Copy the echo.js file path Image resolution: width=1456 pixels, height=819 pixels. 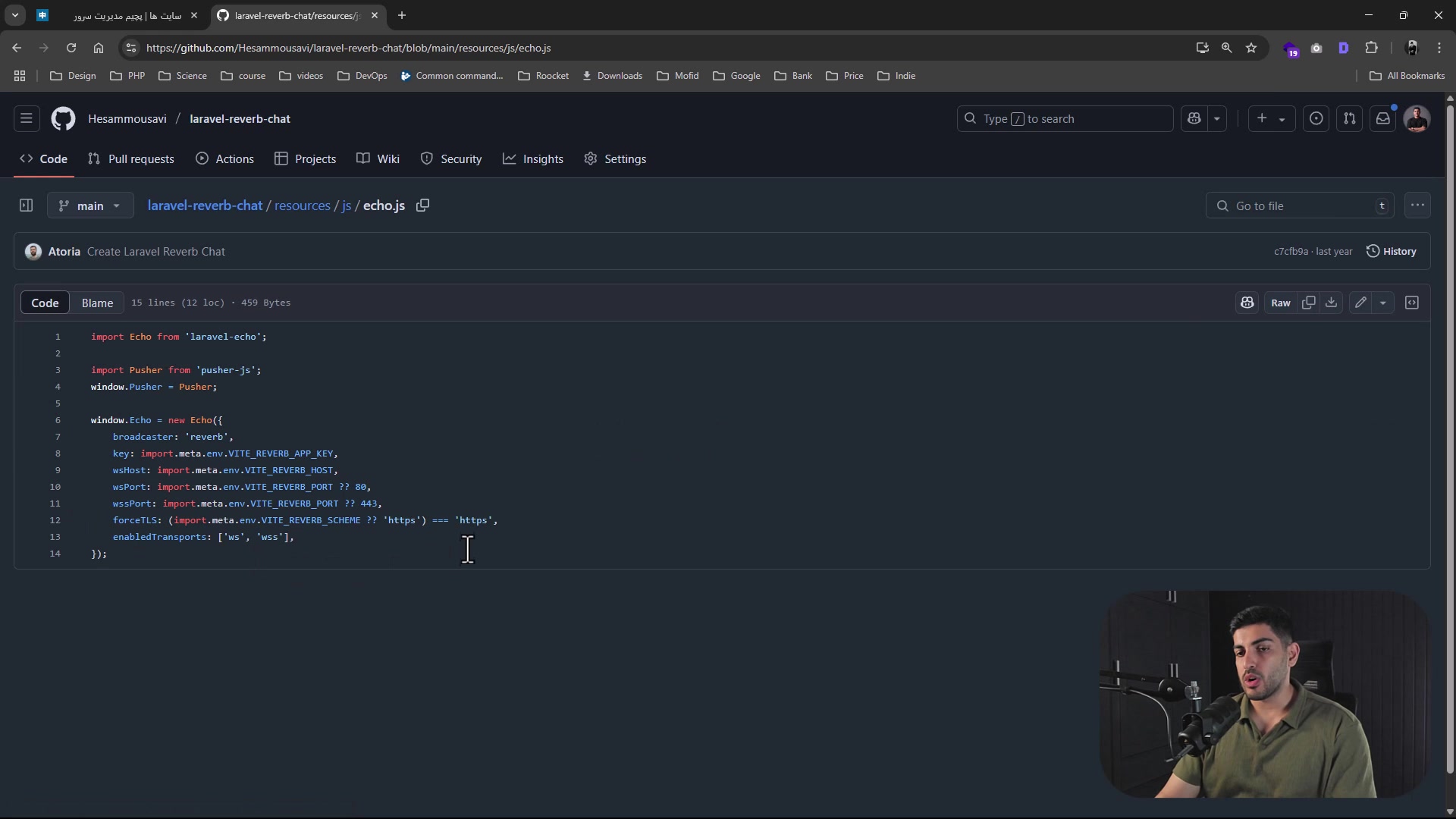(x=423, y=206)
